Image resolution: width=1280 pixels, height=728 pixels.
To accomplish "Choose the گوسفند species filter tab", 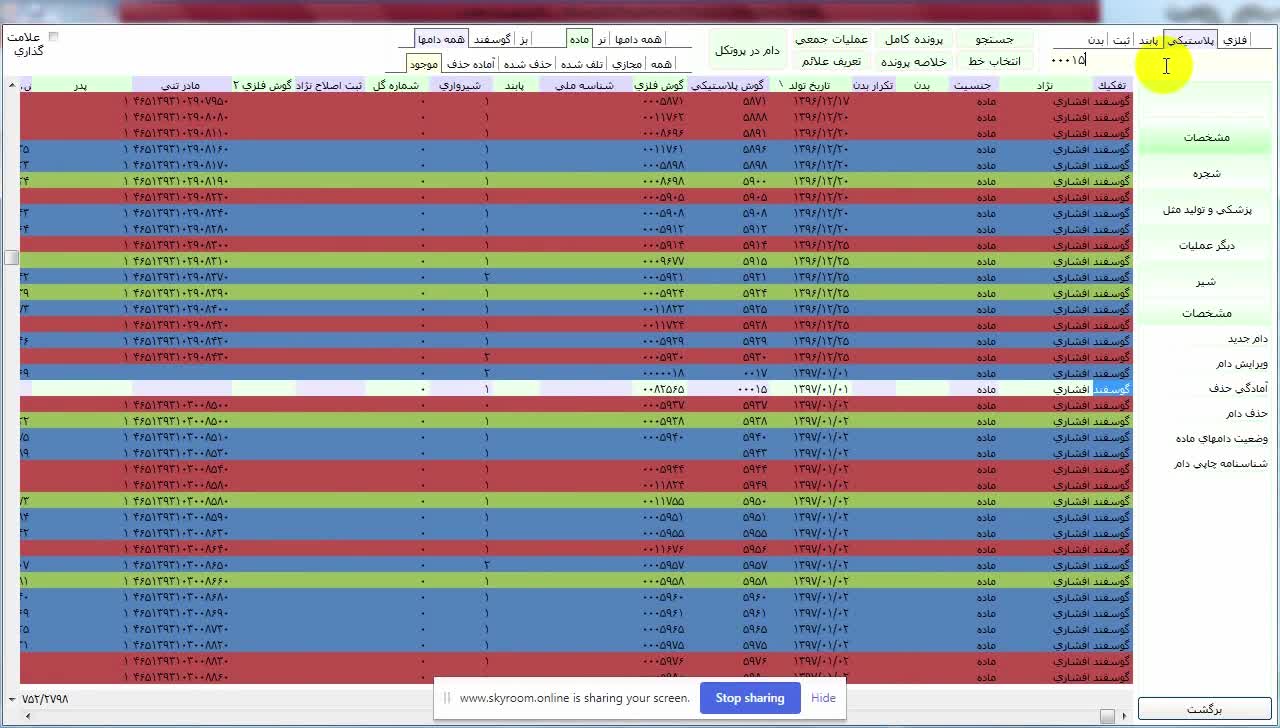I will point(491,39).
